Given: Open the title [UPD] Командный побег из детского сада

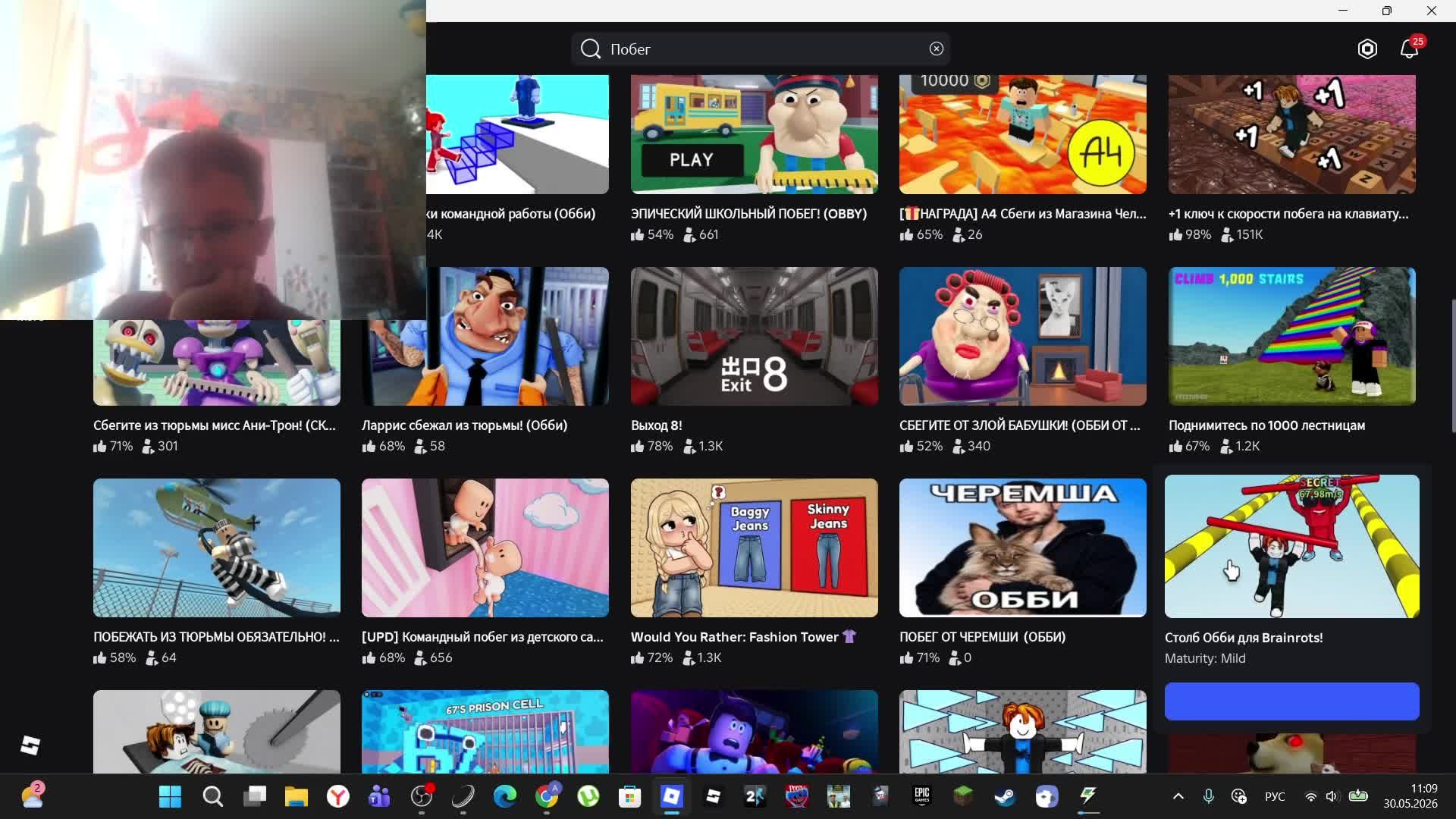Looking at the screenshot, I should [x=482, y=637].
